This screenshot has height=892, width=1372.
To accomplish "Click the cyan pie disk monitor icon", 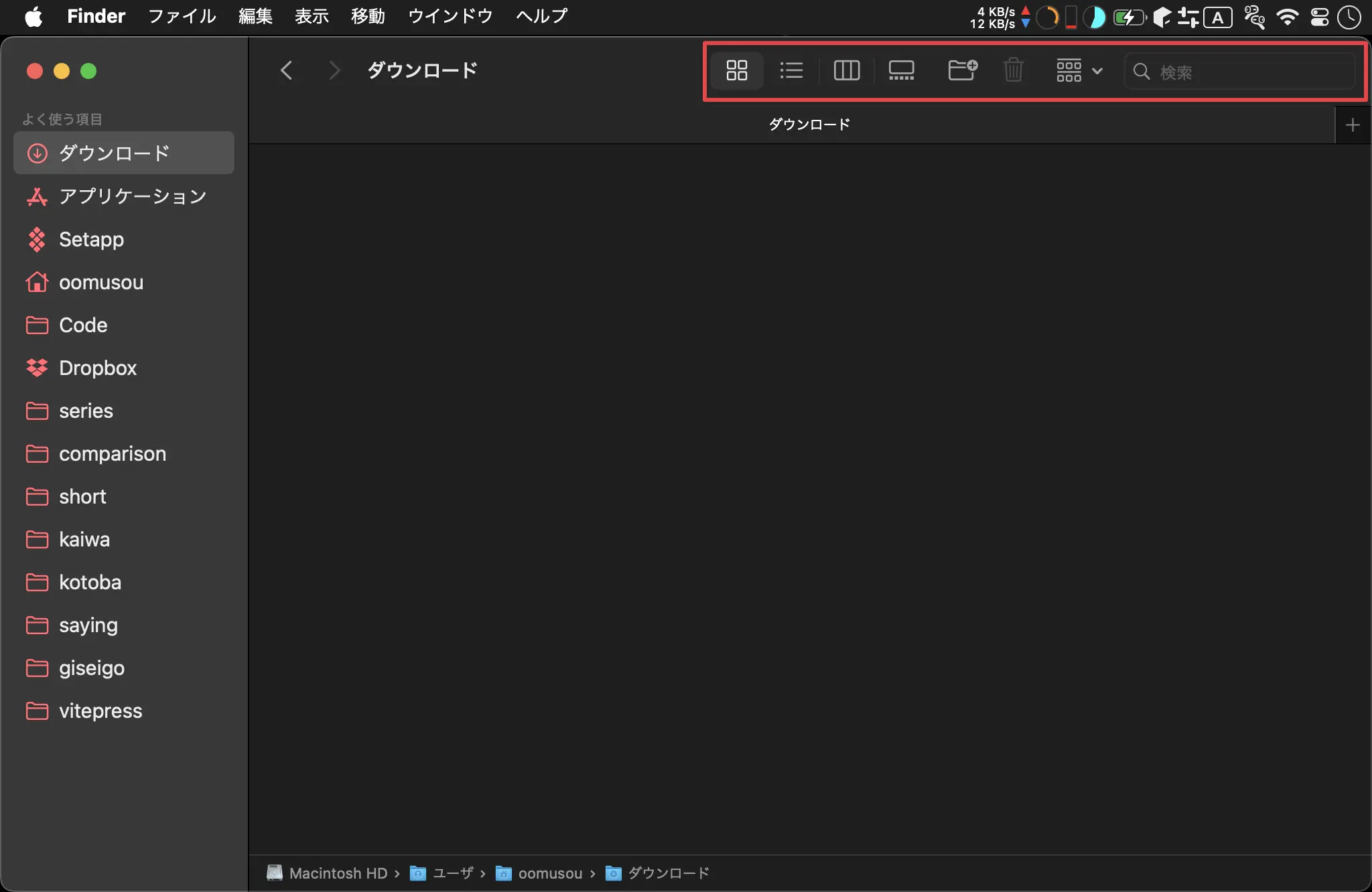I will (1094, 17).
